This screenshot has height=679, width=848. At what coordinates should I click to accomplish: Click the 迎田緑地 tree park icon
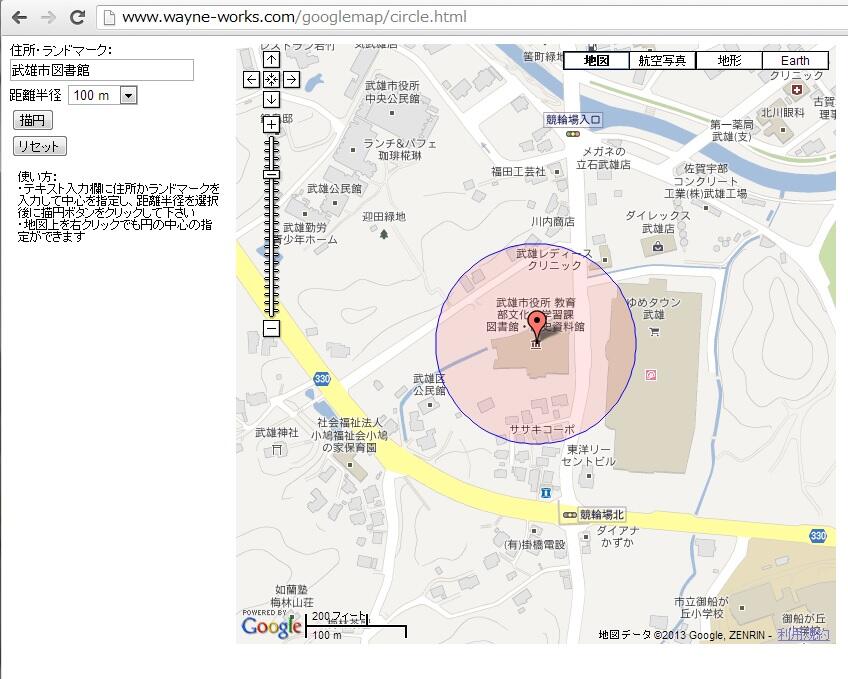(x=384, y=234)
